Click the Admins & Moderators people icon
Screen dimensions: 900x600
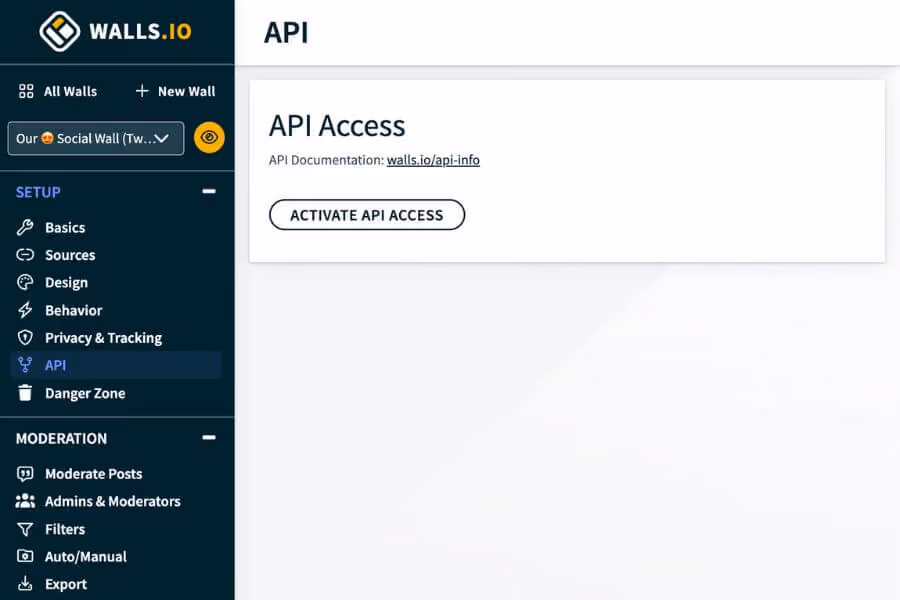(x=25, y=501)
